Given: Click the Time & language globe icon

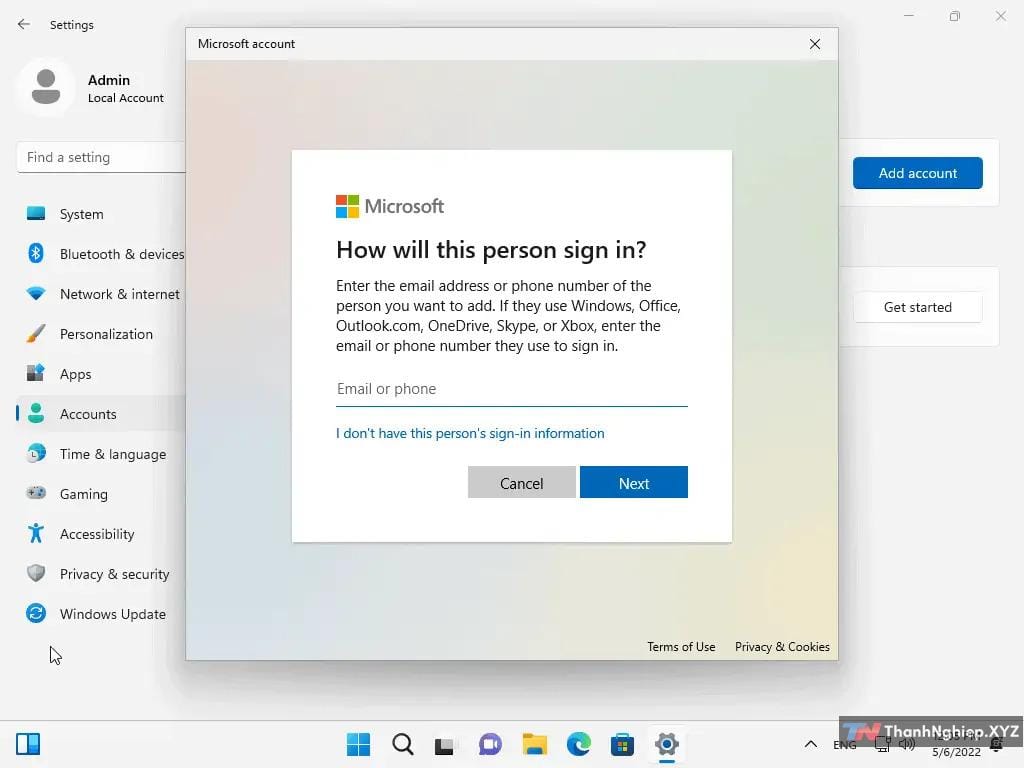Looking at the screenshot, I should [36, 453].
